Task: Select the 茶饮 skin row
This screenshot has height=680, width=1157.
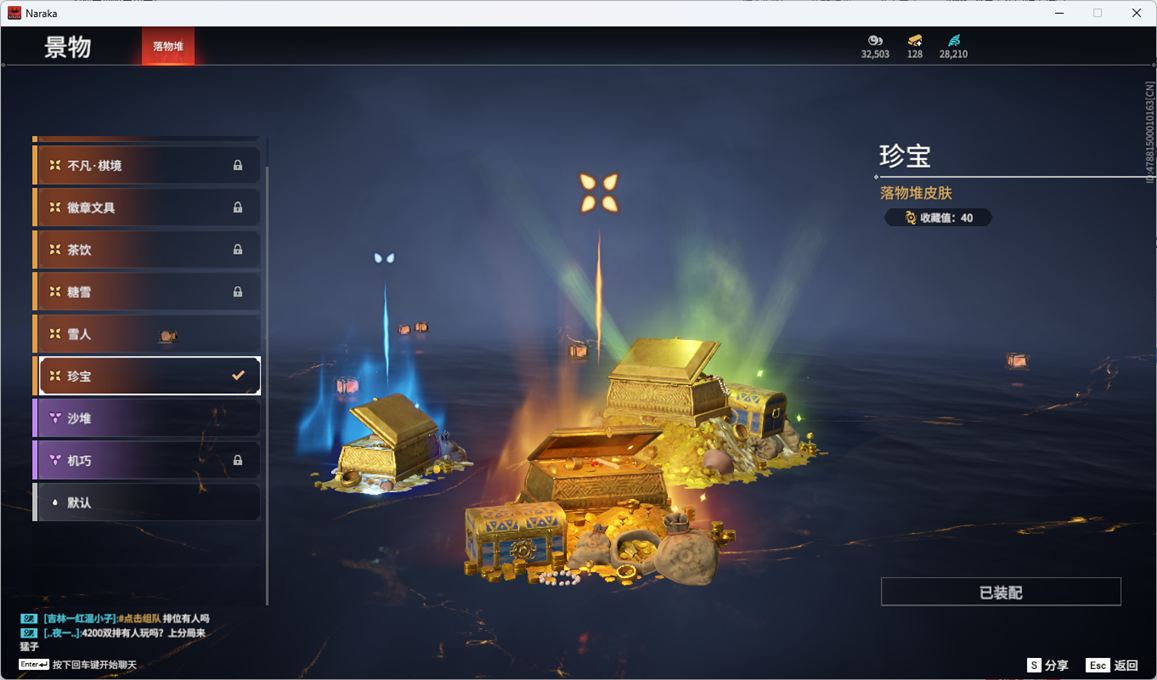Action: coord(147,249)
